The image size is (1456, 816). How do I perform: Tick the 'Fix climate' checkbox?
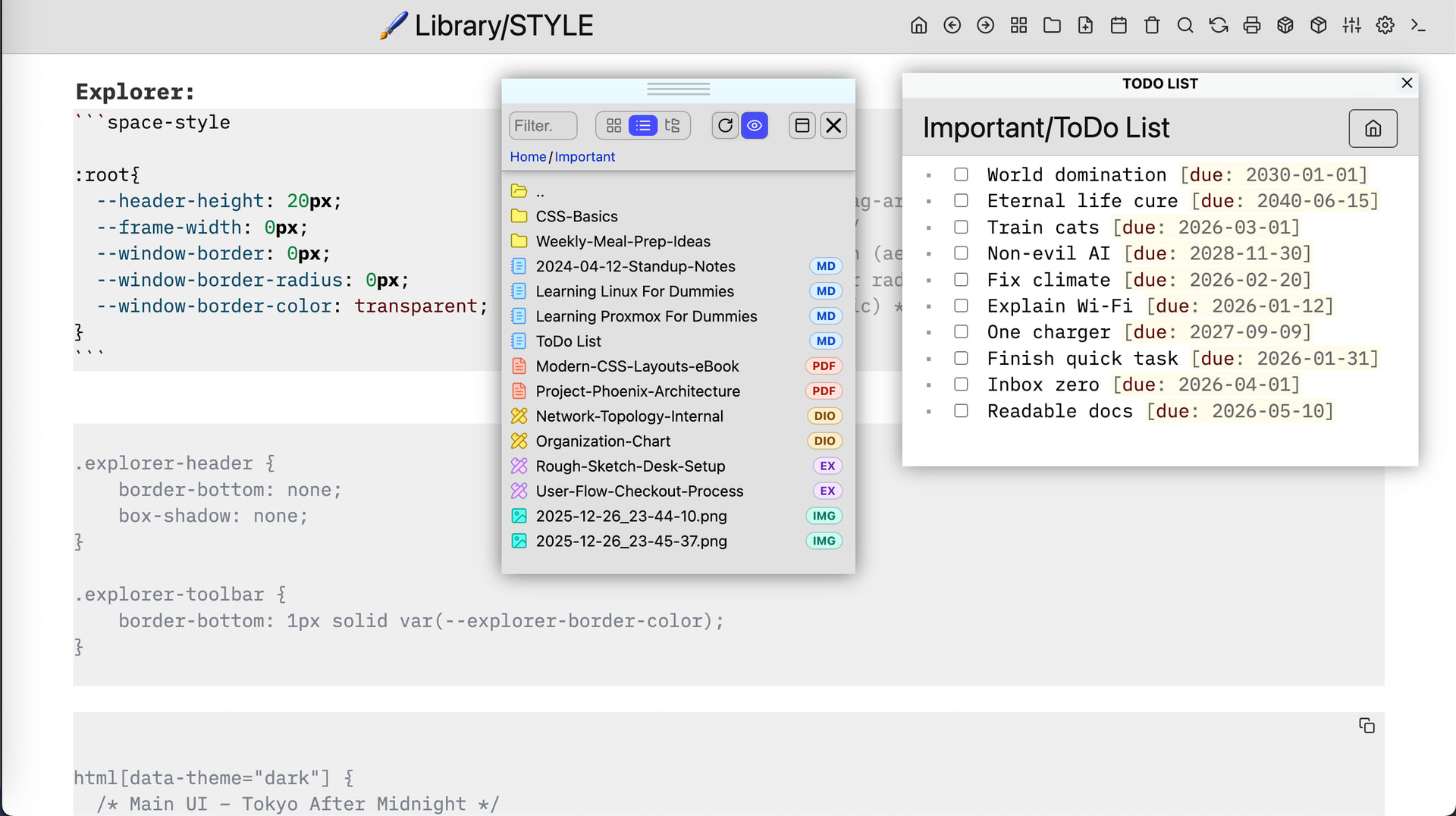click(961, 280)
